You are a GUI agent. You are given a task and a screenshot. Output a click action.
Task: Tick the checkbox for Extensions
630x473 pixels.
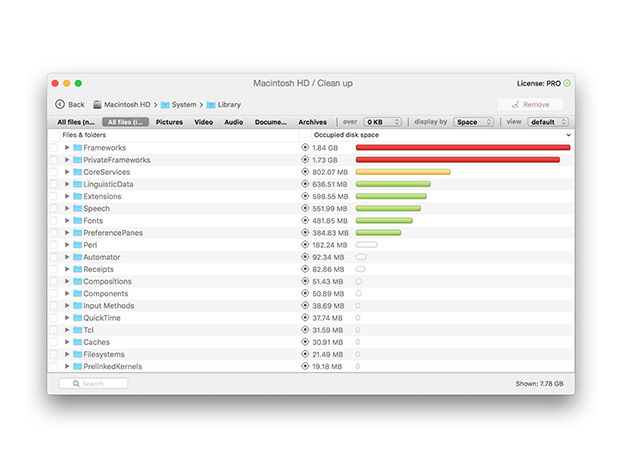pyautogui.click(x=53, y=196)
